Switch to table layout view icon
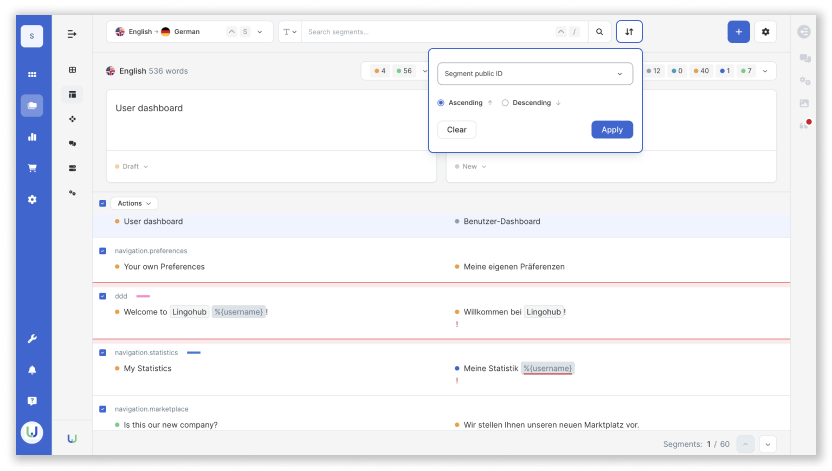Image resolution: width=832 pixels, height=471 pixels. pyautogui.click(x=72, y=94)
